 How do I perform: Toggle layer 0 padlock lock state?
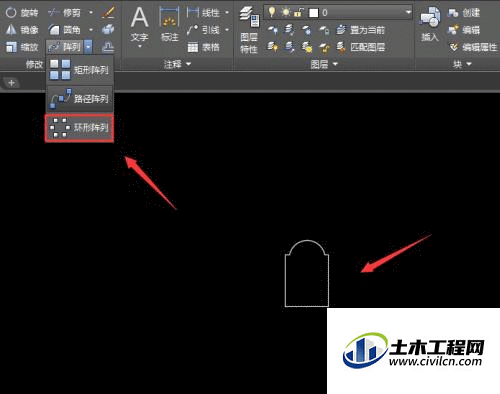click(298, 13)
